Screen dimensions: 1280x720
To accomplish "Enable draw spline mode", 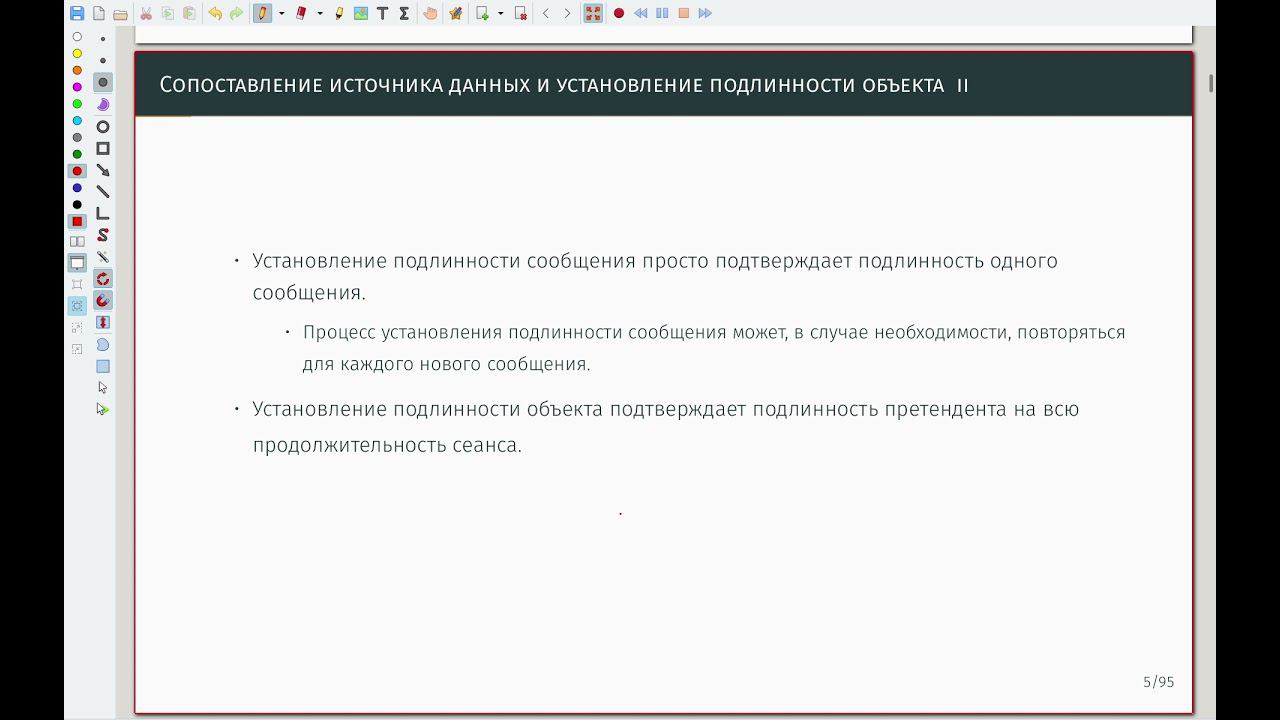I will pos(103,235).
